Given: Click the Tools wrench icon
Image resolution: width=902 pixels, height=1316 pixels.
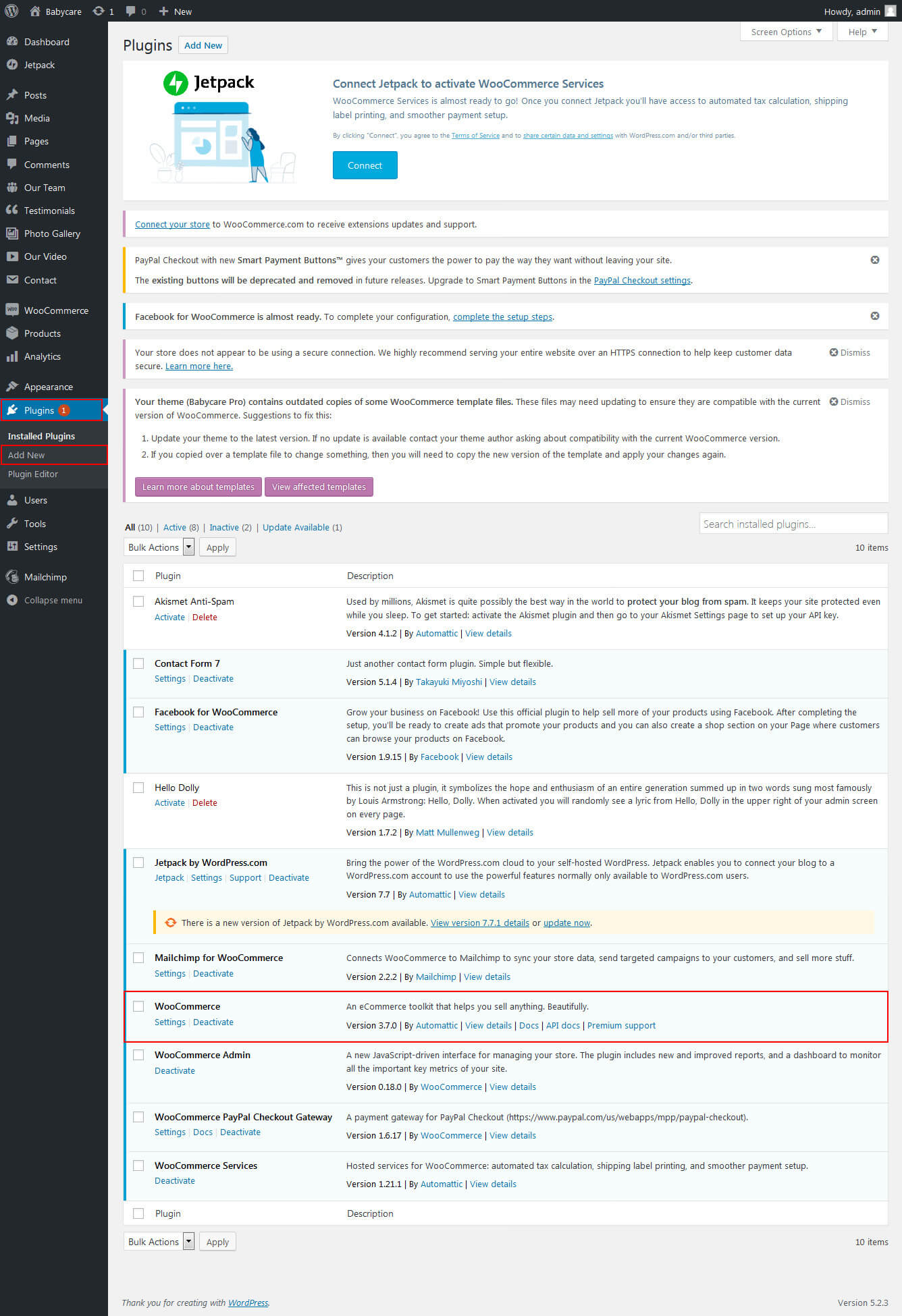Looking at the screenshot, I should tap(12, 523).
